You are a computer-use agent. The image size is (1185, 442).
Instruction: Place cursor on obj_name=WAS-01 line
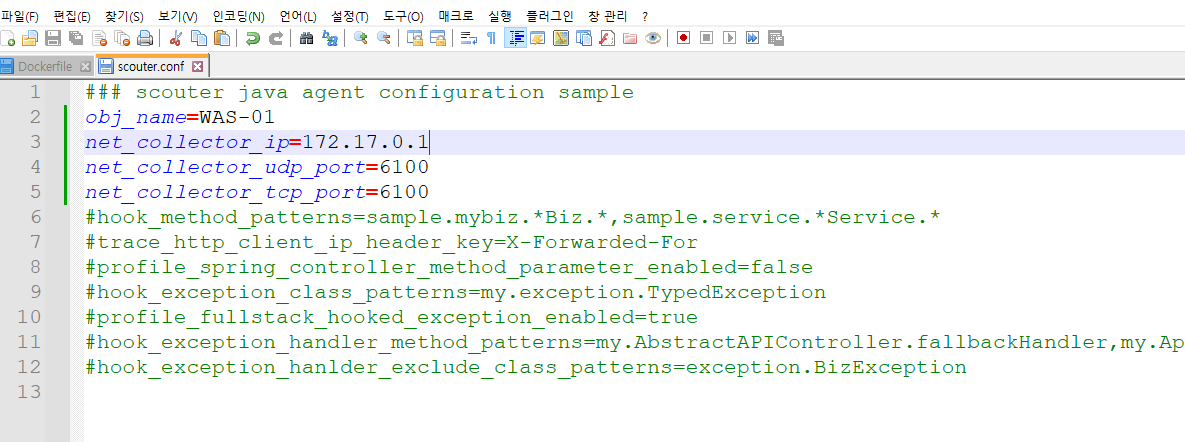(x=179, y=118)
